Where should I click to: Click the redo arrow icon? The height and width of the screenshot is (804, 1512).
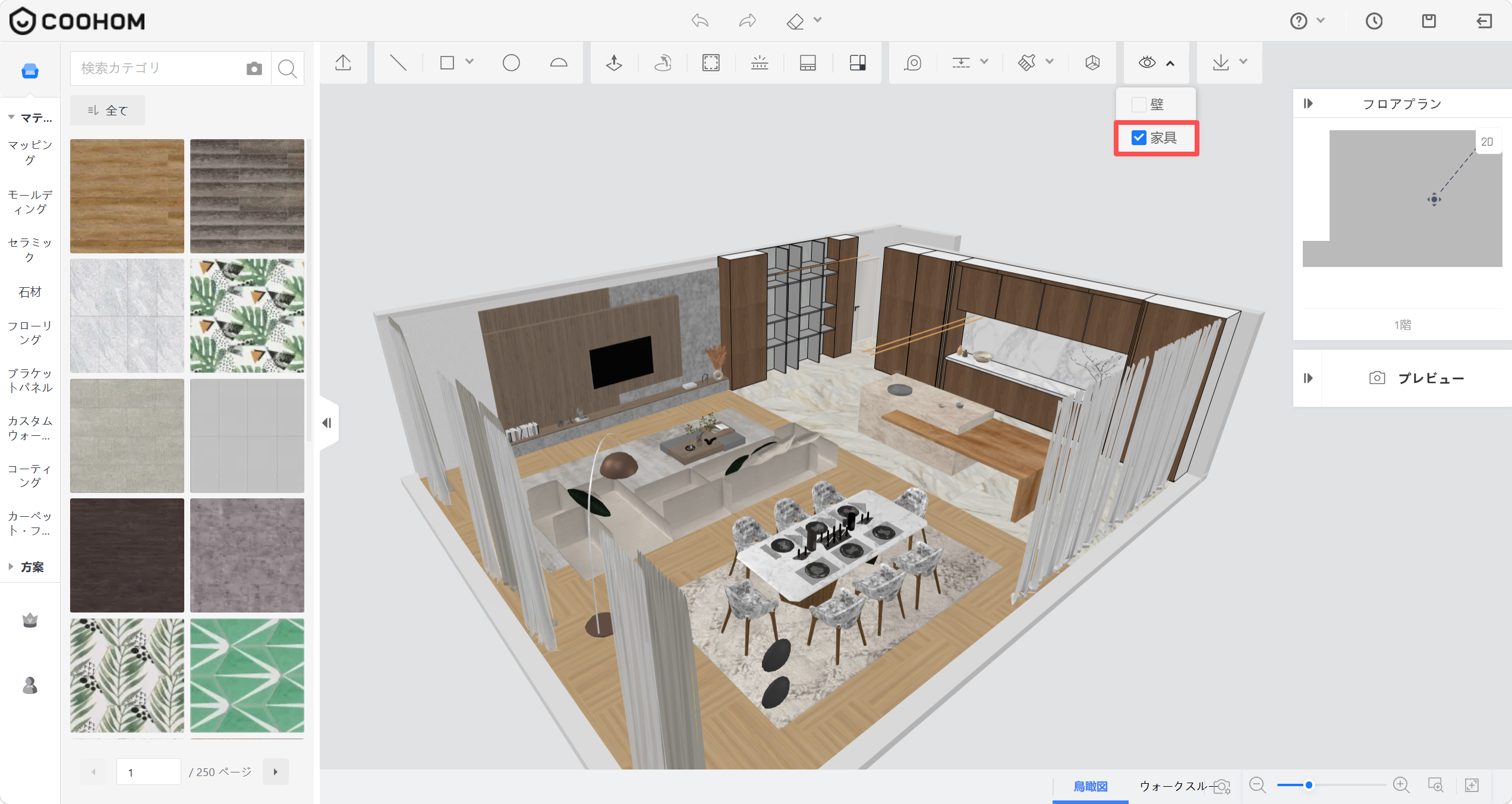click(748, 21)
